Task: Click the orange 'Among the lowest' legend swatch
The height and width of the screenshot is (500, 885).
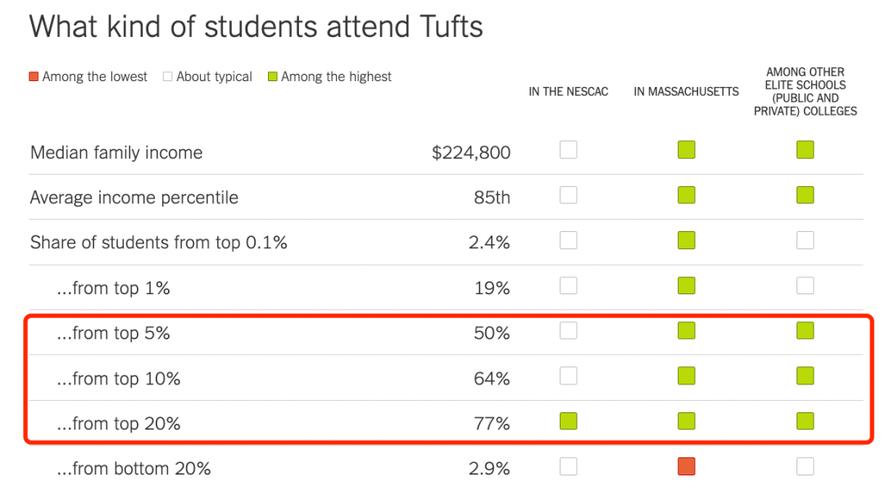Action: (x=34, y=76)
